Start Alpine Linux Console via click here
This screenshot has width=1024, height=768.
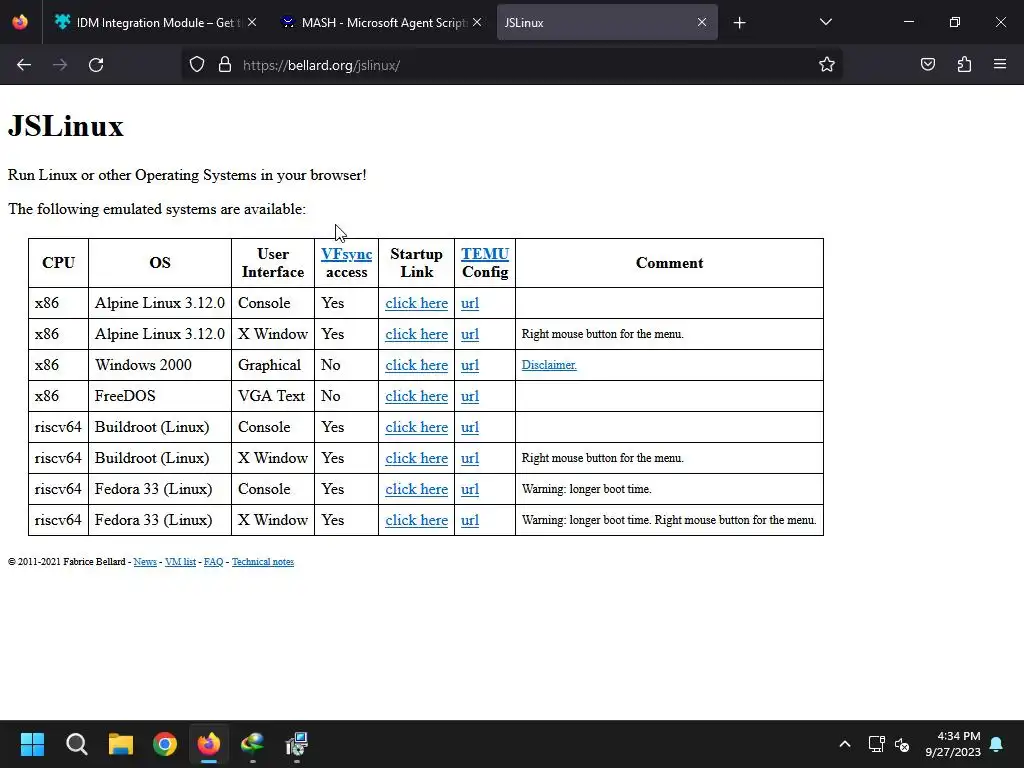click(417, 303)
